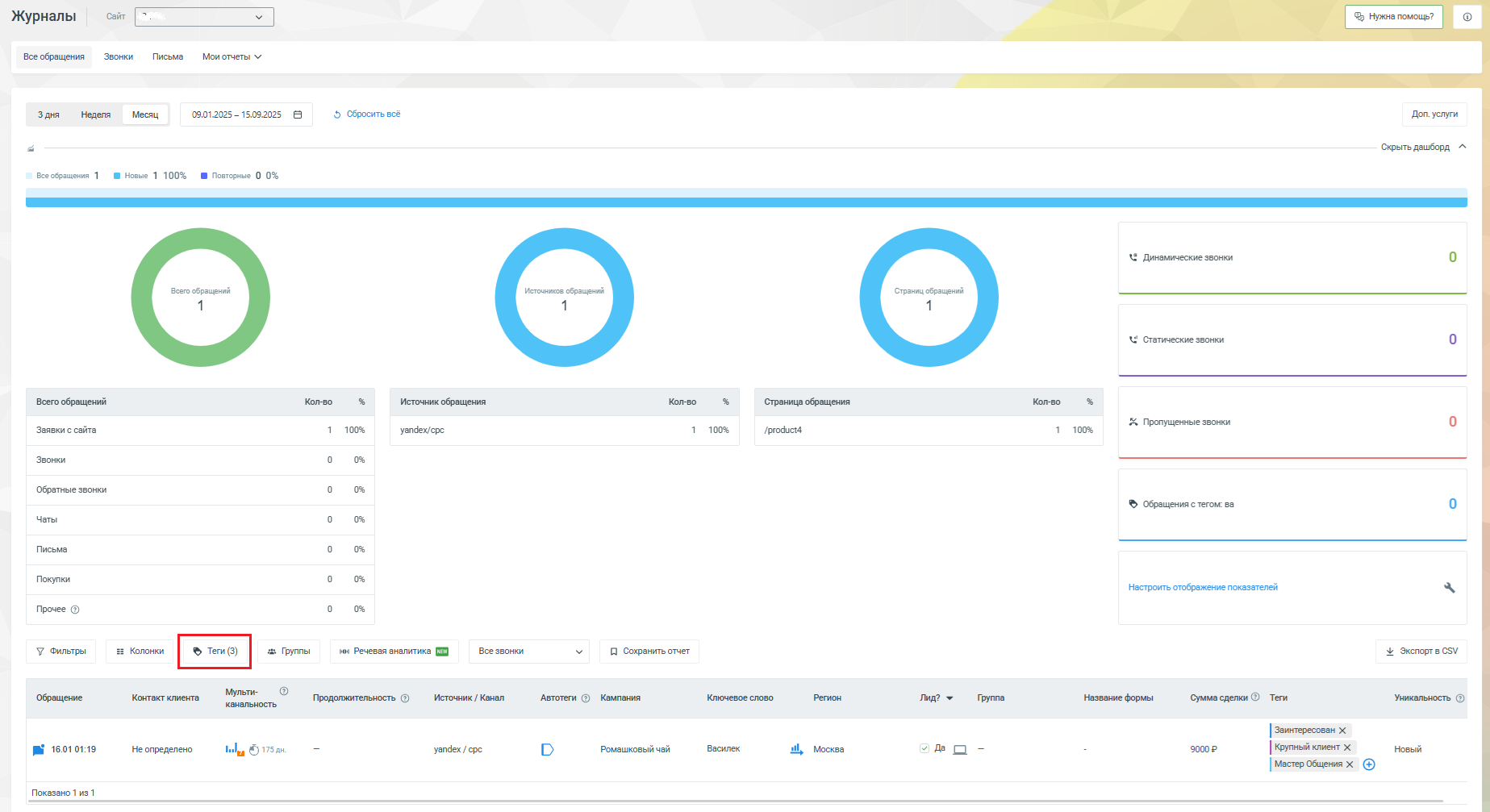Viewport: 1490px width, 812px height.
Task: Click the wrench icon for indicator settings
Action: click(1449, 588)
